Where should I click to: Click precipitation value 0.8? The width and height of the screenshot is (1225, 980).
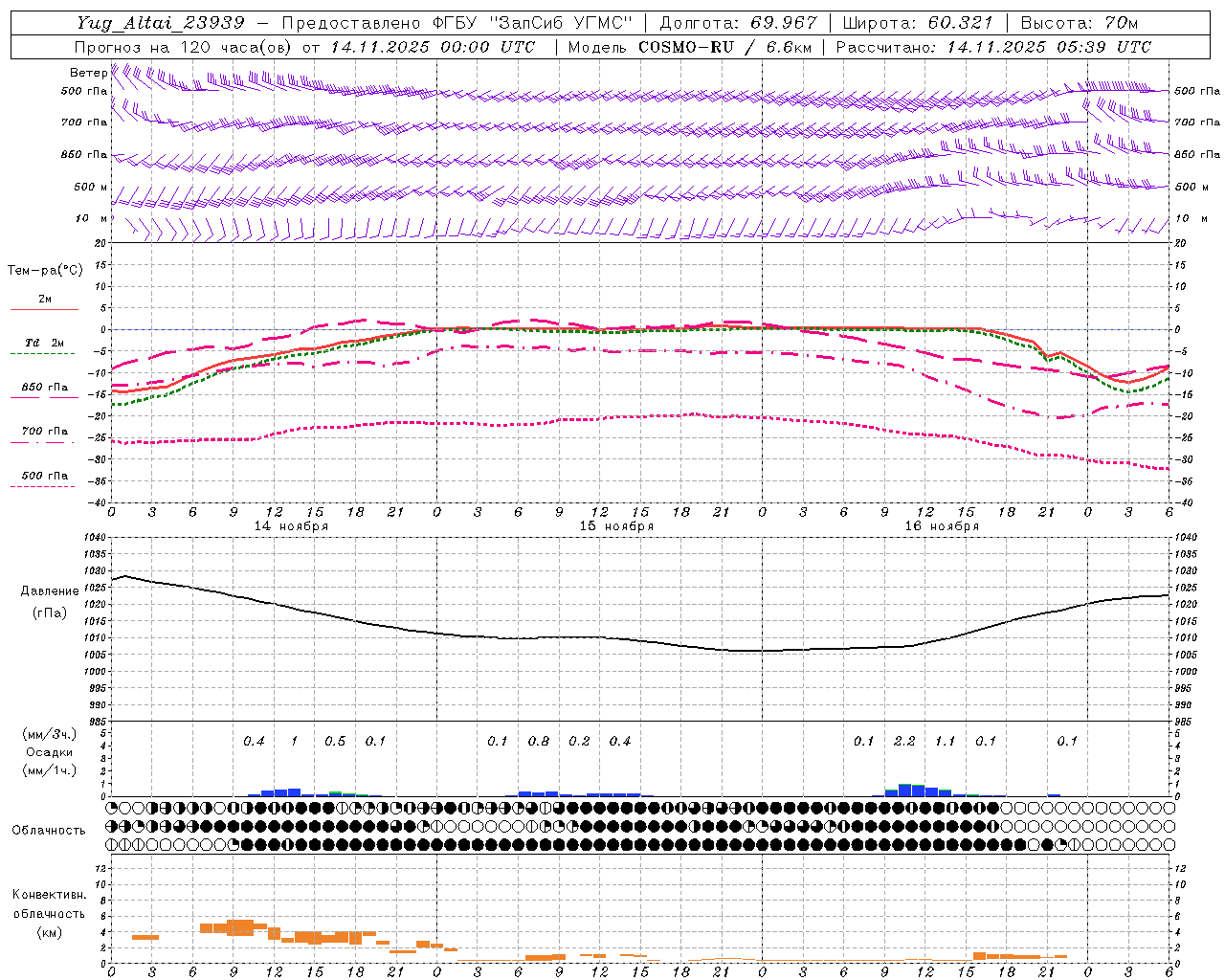539,742
